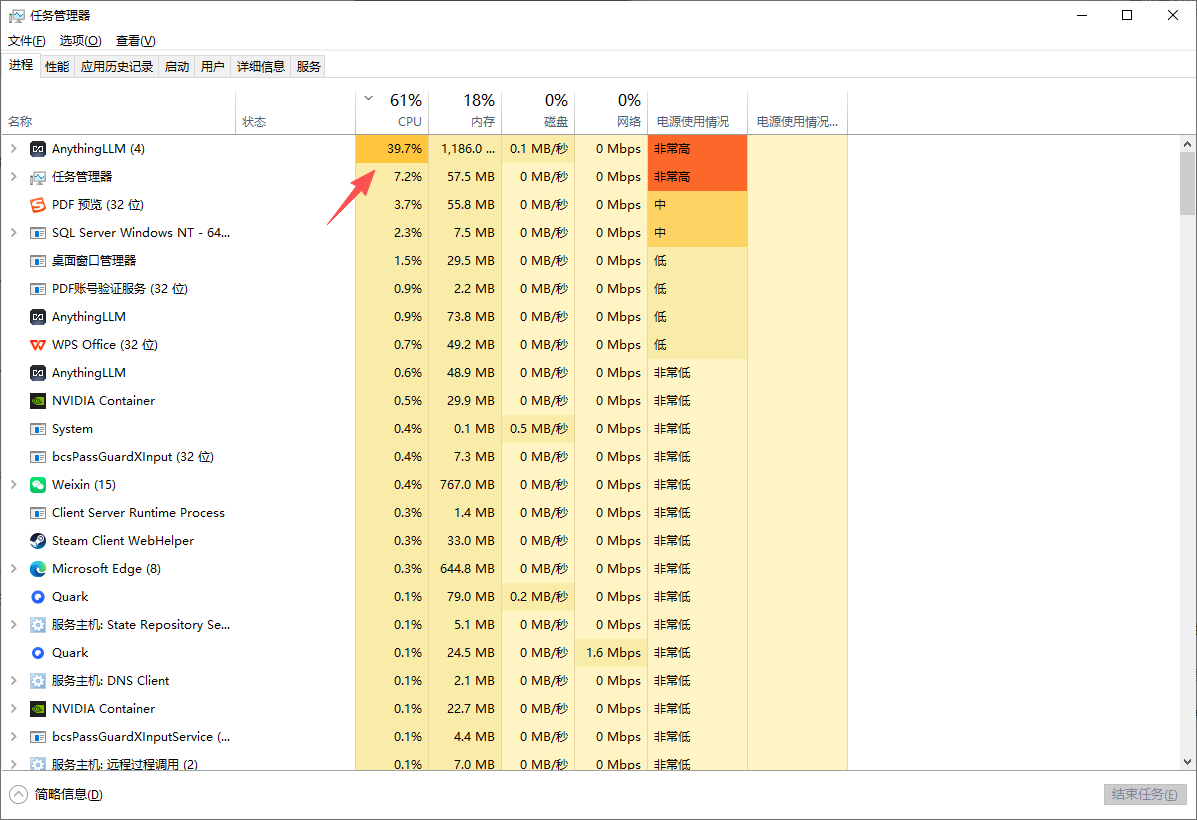Click the Task Manager title bar icon
The width and height of the screenshot is (1197, 820).
[x=16, y=15]
